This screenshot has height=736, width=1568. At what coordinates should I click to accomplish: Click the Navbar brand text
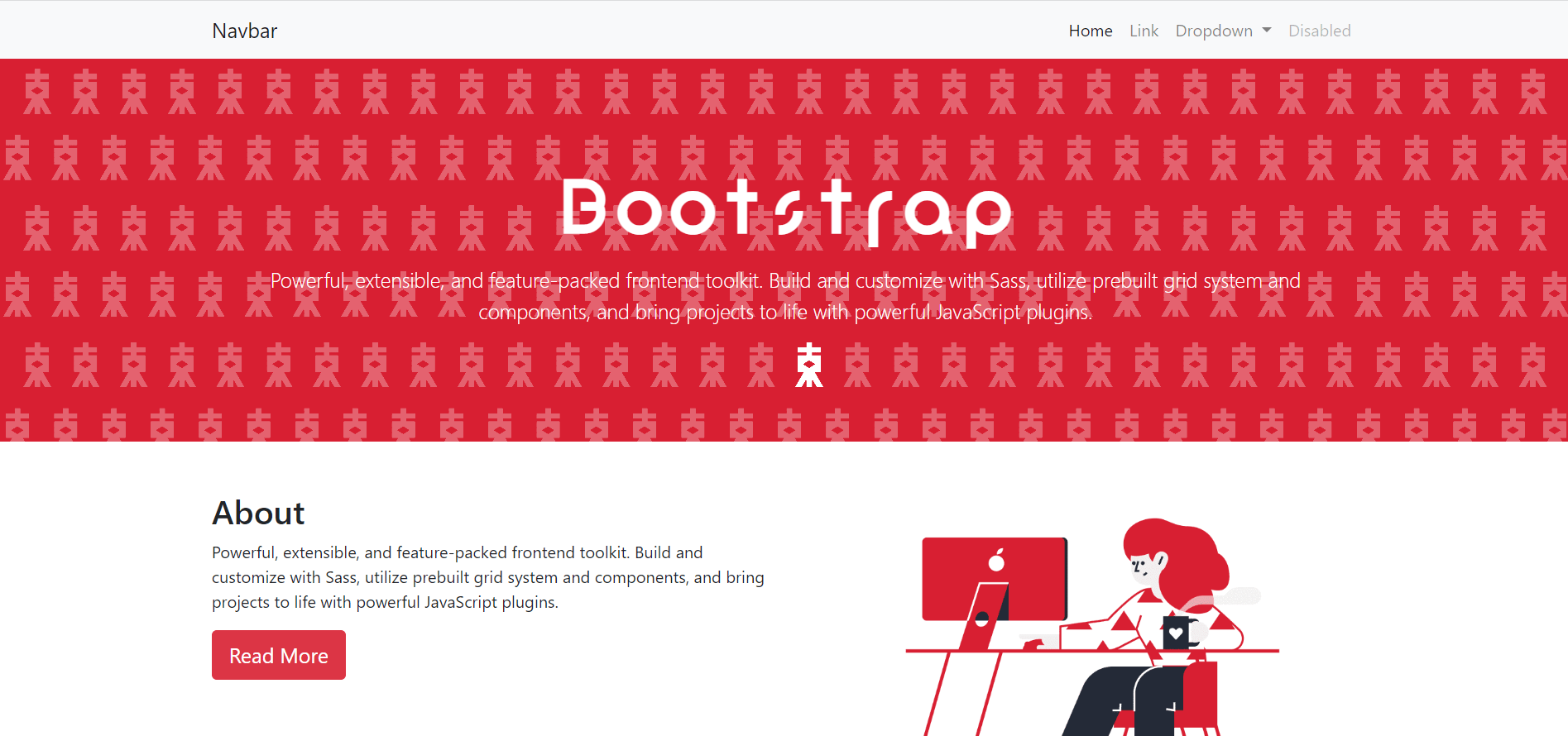[x=244, y=31]
